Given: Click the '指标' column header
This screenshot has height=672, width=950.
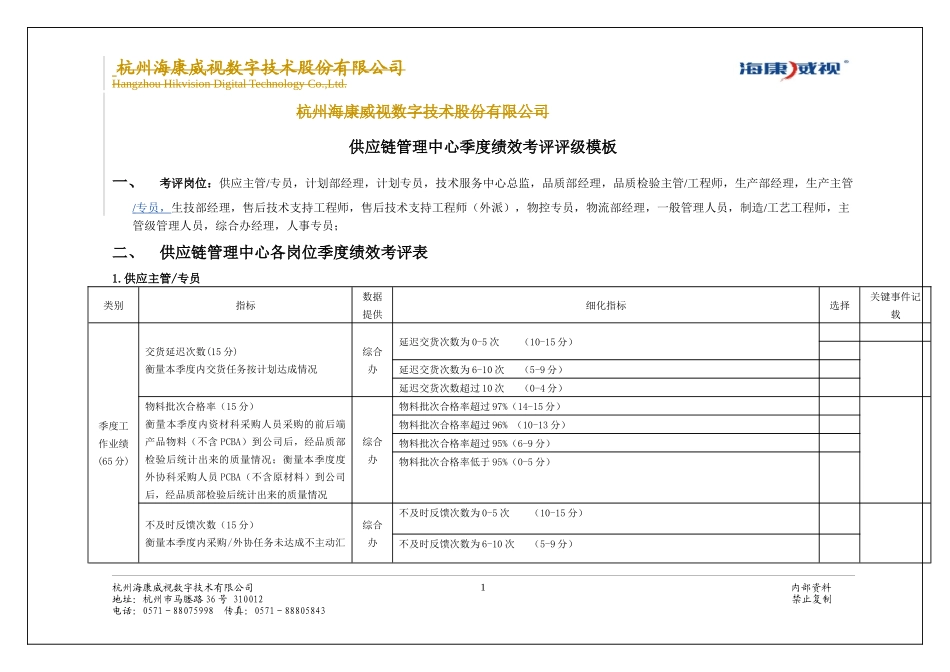Looking at the screenshot, I should (x=245, y=305).
